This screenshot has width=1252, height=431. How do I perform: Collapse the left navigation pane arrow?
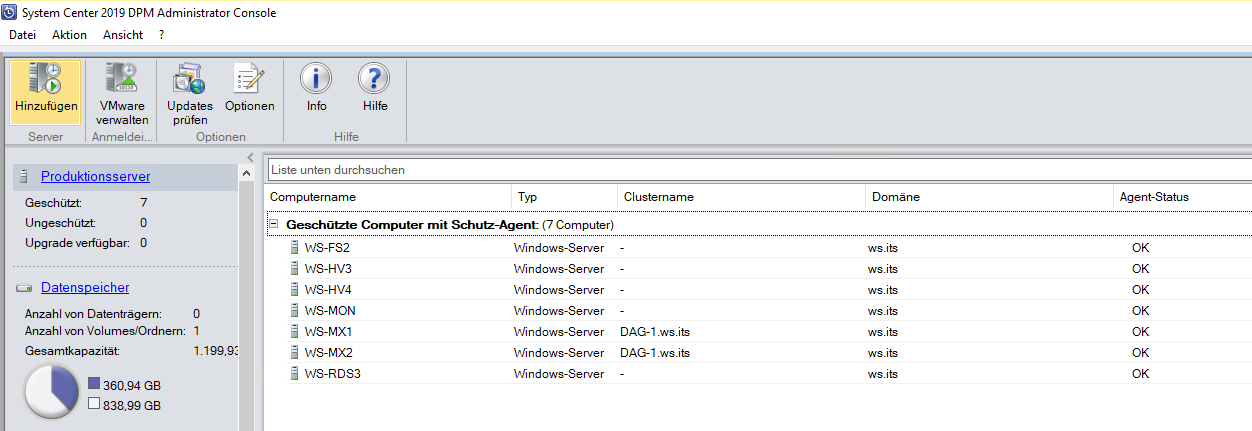pyautogui.click(x=250, y=158)
